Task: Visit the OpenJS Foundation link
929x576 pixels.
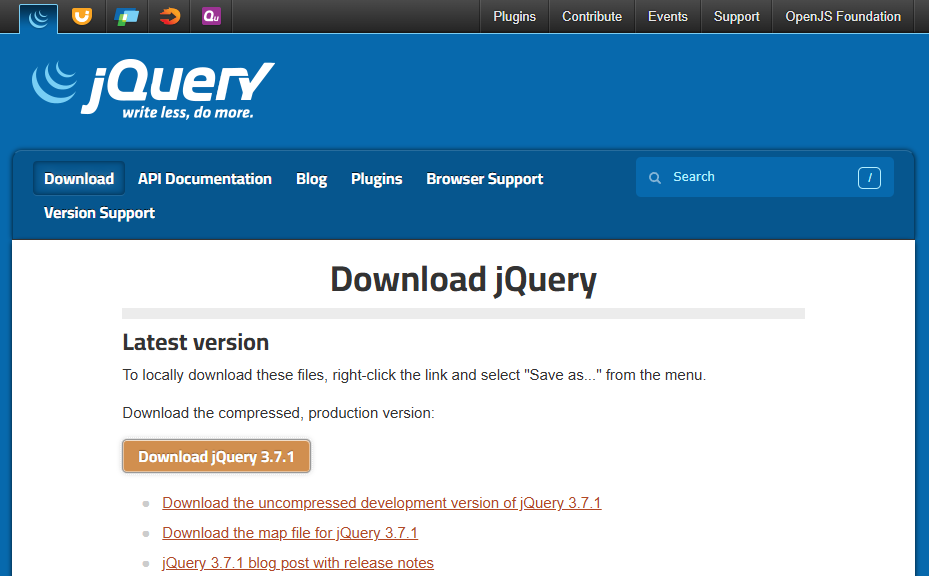Action: [x=842, y=17]
